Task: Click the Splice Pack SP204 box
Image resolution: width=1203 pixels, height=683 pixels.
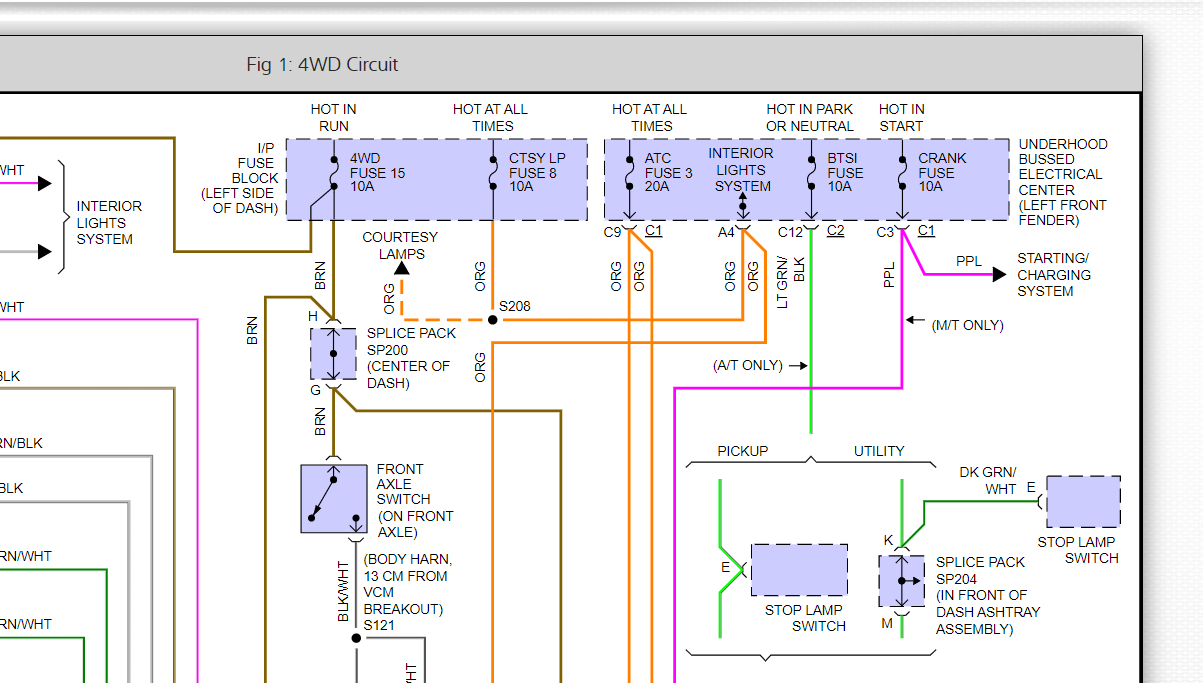Action: pos(901,581)
